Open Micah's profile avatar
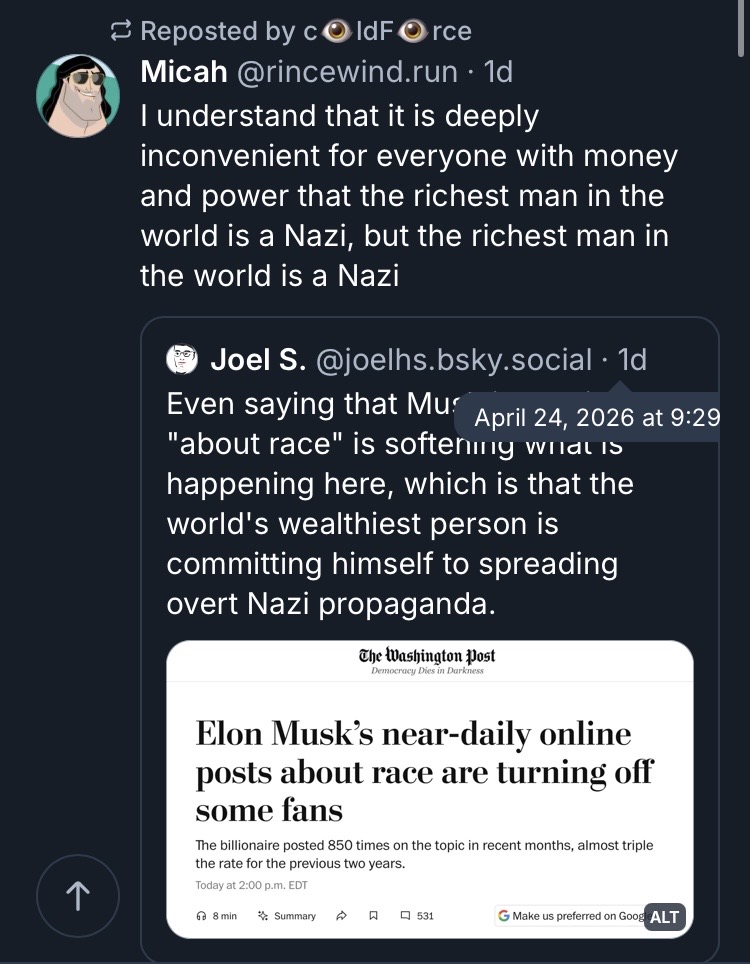This screenshot has width=750, height=964. 78,96
